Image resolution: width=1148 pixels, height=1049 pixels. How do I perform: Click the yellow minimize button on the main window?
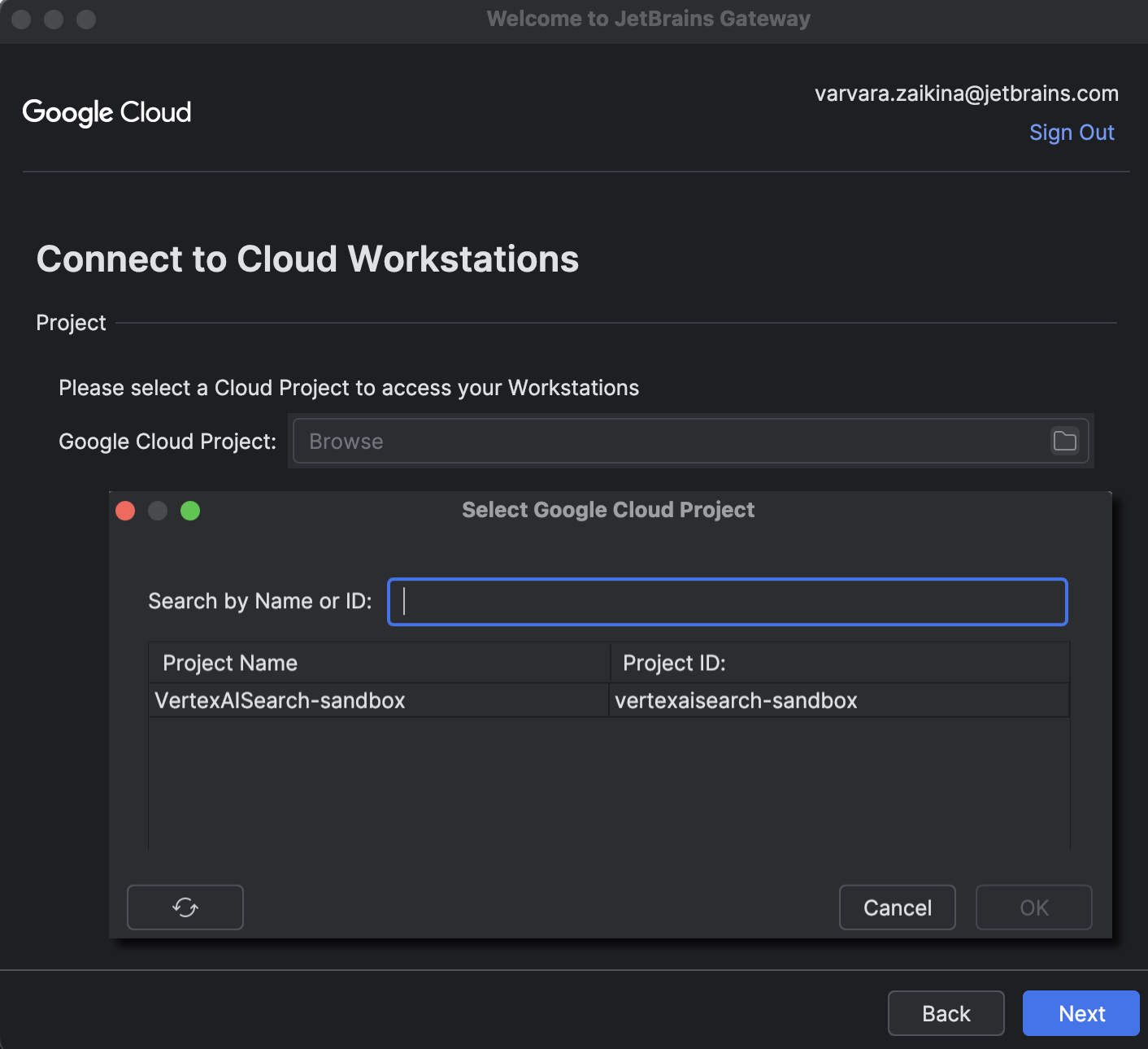click(54, 21)
